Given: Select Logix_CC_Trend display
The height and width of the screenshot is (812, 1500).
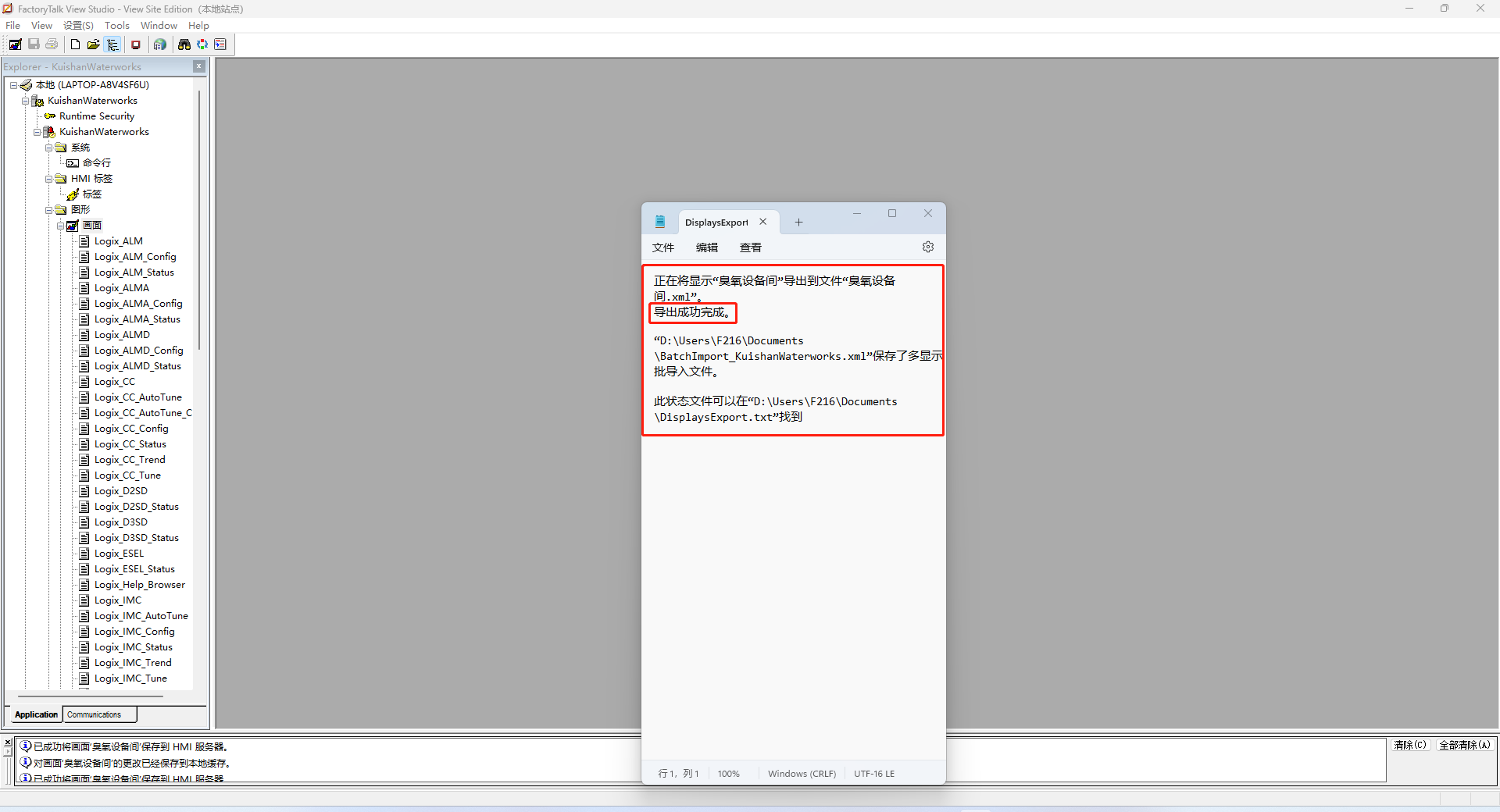Looking at the screenshot, I should (x=130, y=460).
